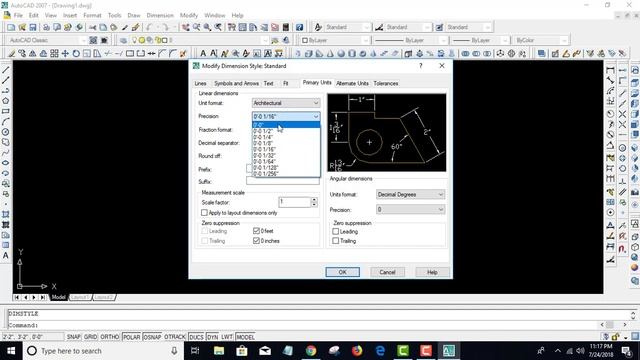Toggle POLAR tracking in status bar
The height and width of the screenshot is (360, 640).
point(131,337)
